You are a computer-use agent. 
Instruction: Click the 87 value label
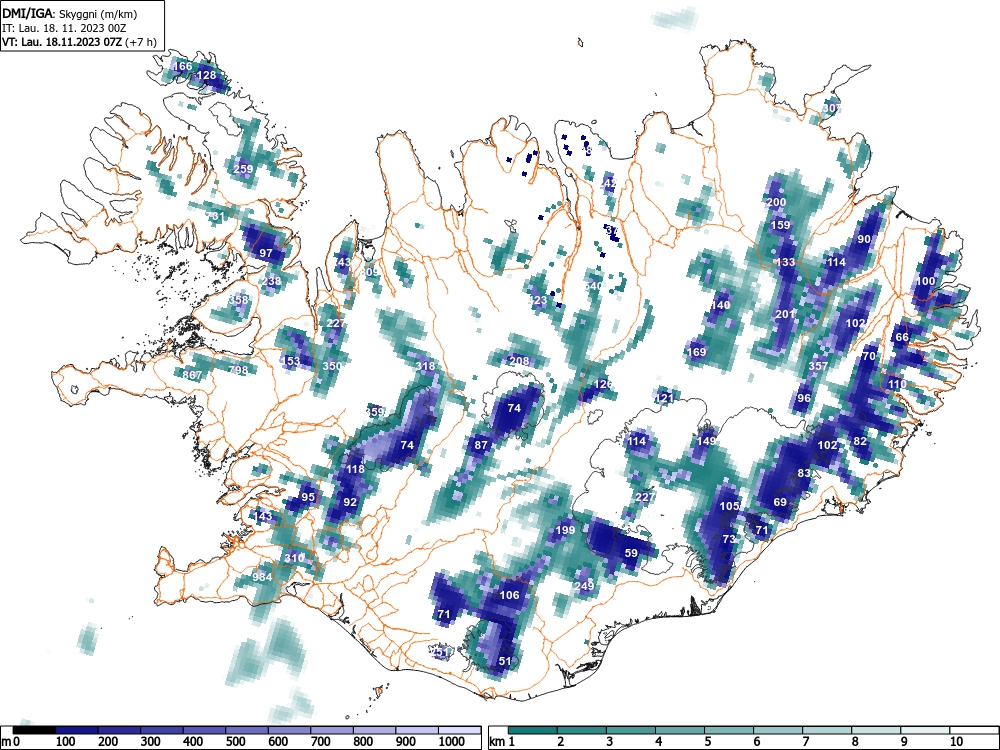coord(481,445)
